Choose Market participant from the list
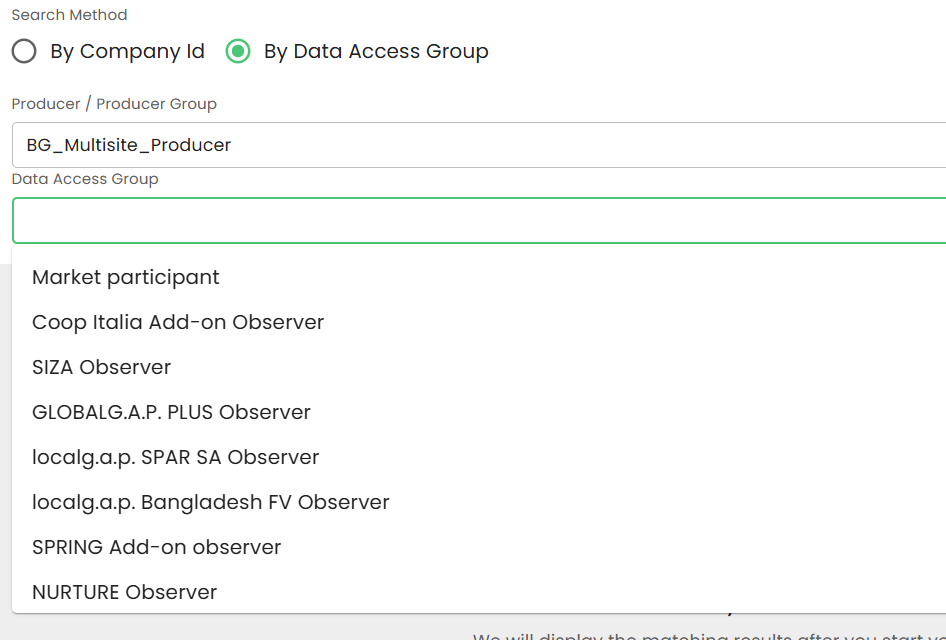Screen dimensions: 946x640 (126, 277)
